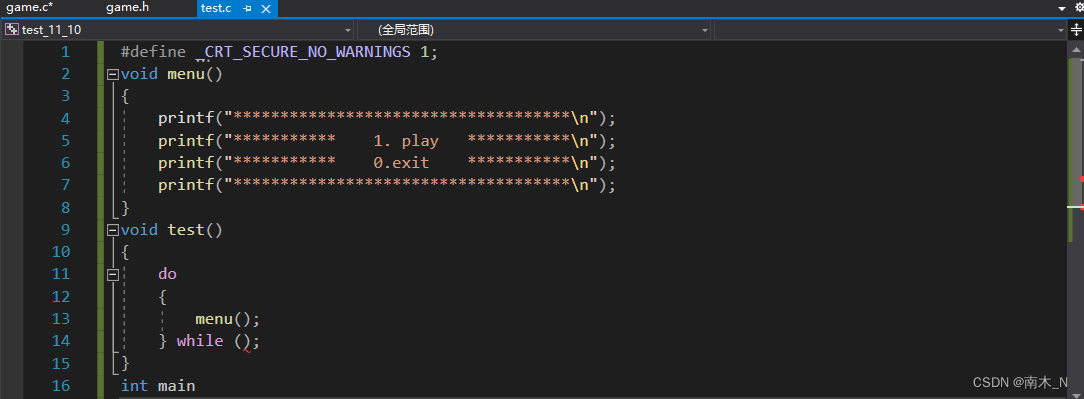Switch to the game.c* tab
This screenshot has height=399, width=1084.
(x=30, y=8)
